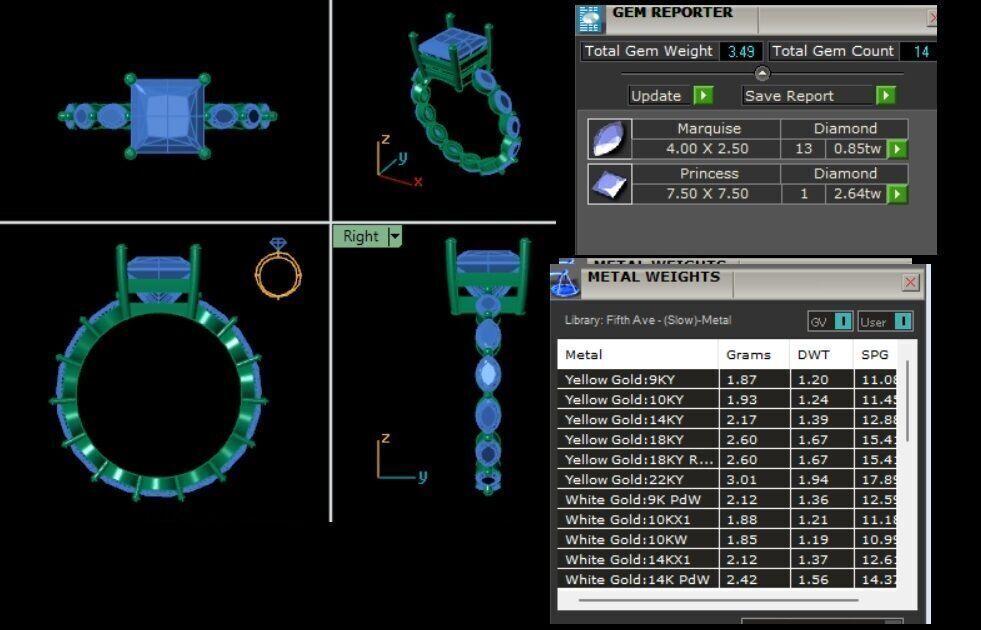Image resolution: width=981 pixels, height=630 pixels.
Task: Click the Total Gem Weight value field
Action: click(x=741, y=51)
